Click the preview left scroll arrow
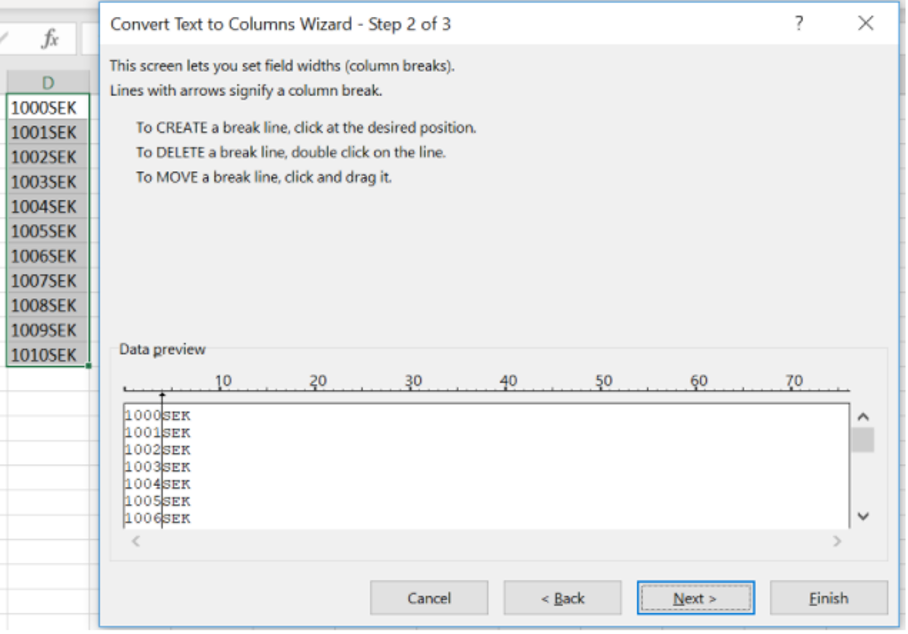This screenshot has width=908, height=634. tap(136, 541)
